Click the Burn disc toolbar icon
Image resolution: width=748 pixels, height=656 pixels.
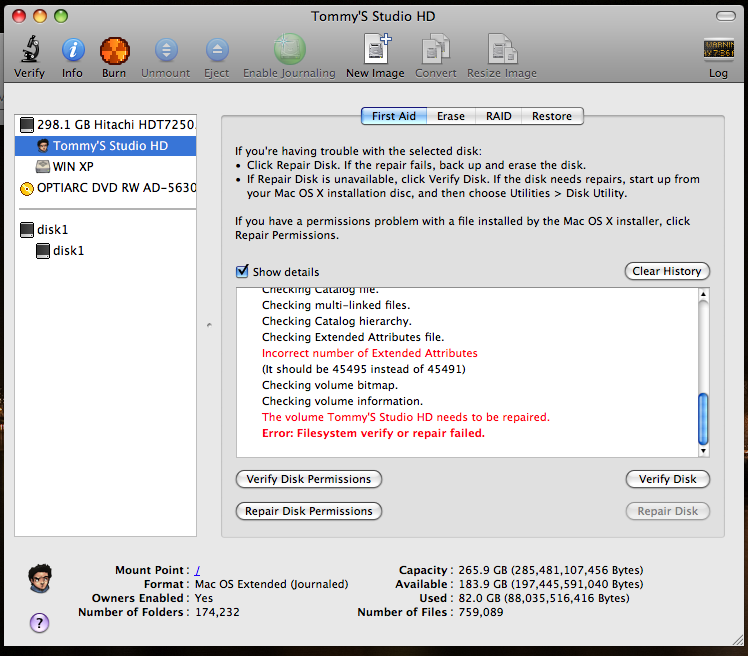[x=114, y=50]
